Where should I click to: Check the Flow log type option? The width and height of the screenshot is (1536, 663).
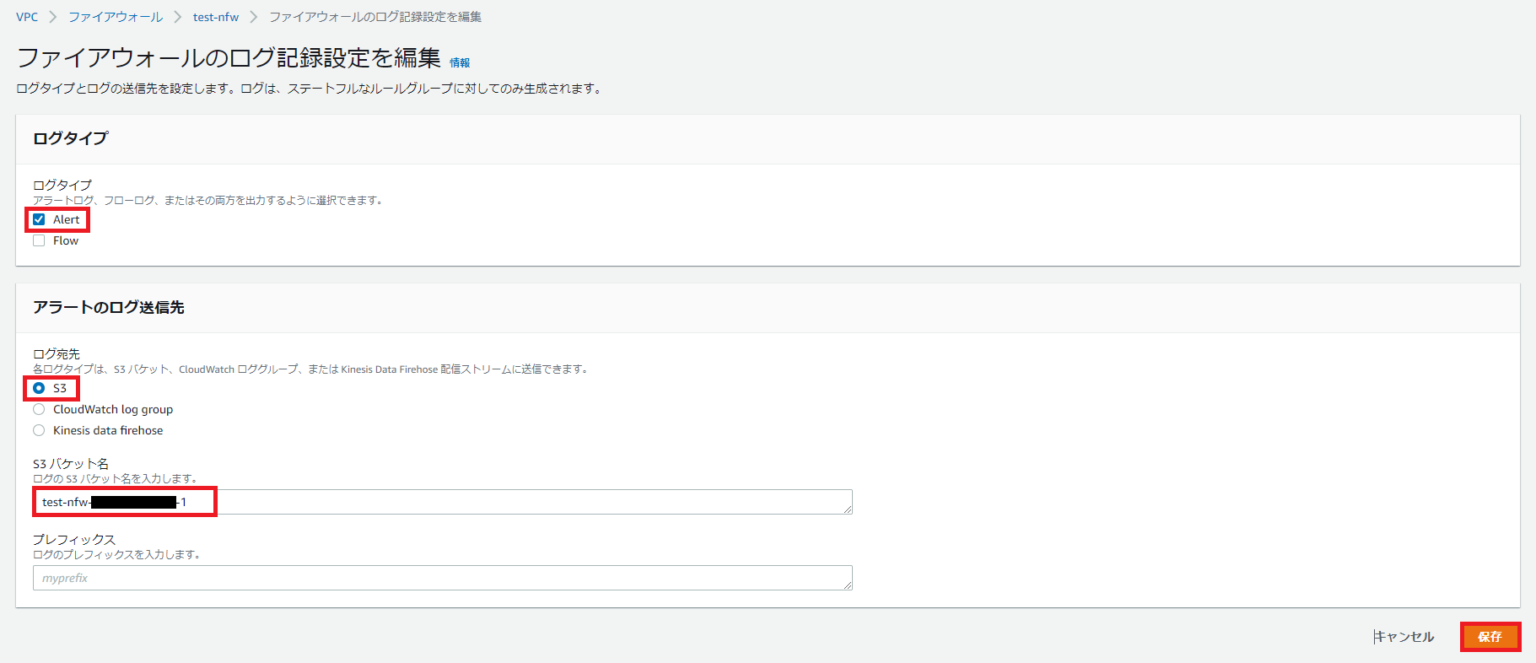(38, 240)
